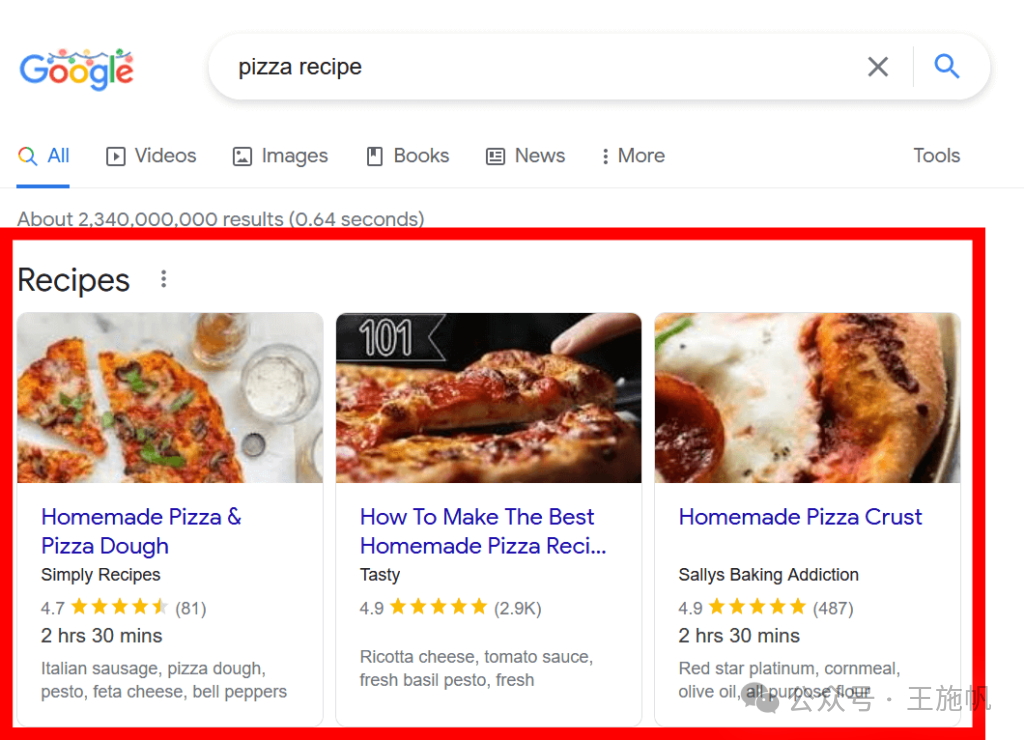The width and height of the screenshot is (1024, 740).
Task: Click the blue magnifier search icon
Action: pos(946,66)
